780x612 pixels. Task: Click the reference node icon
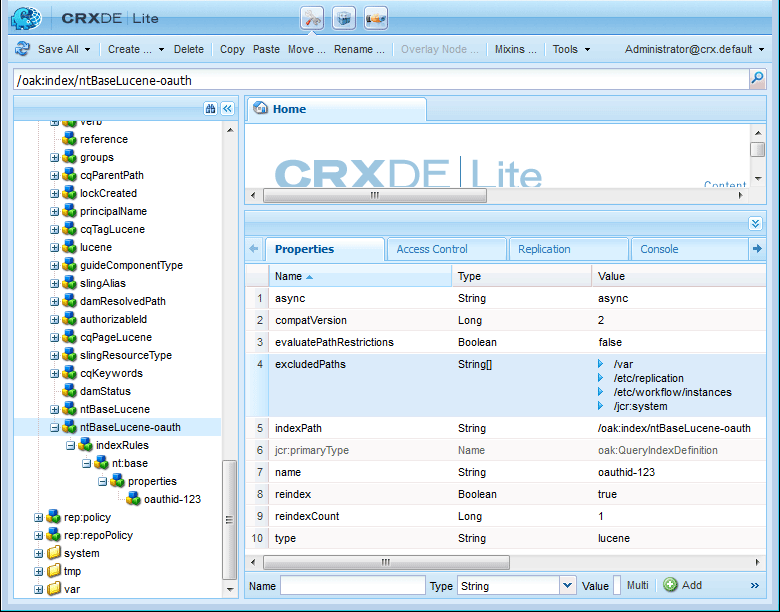pyautogui.click(x=69, y=139)
